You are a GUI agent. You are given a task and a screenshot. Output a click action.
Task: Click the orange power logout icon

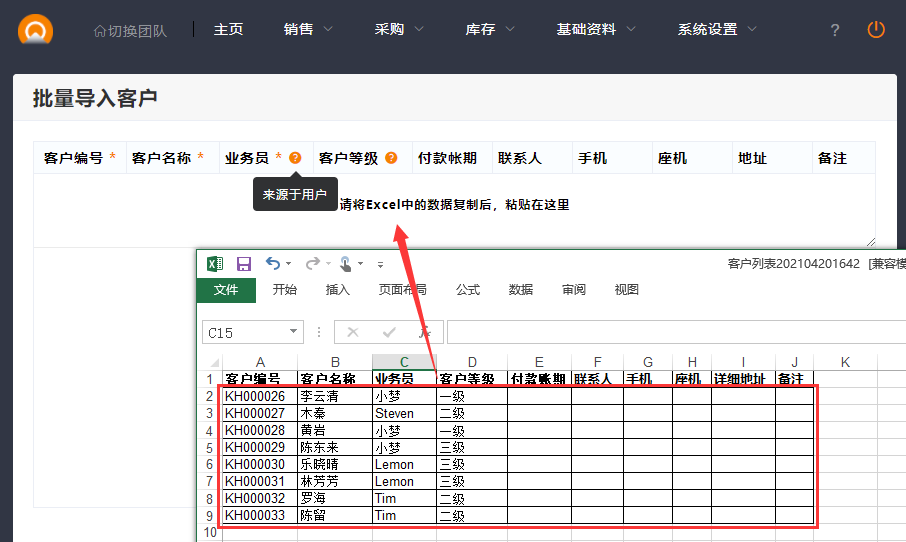[876, 30]
